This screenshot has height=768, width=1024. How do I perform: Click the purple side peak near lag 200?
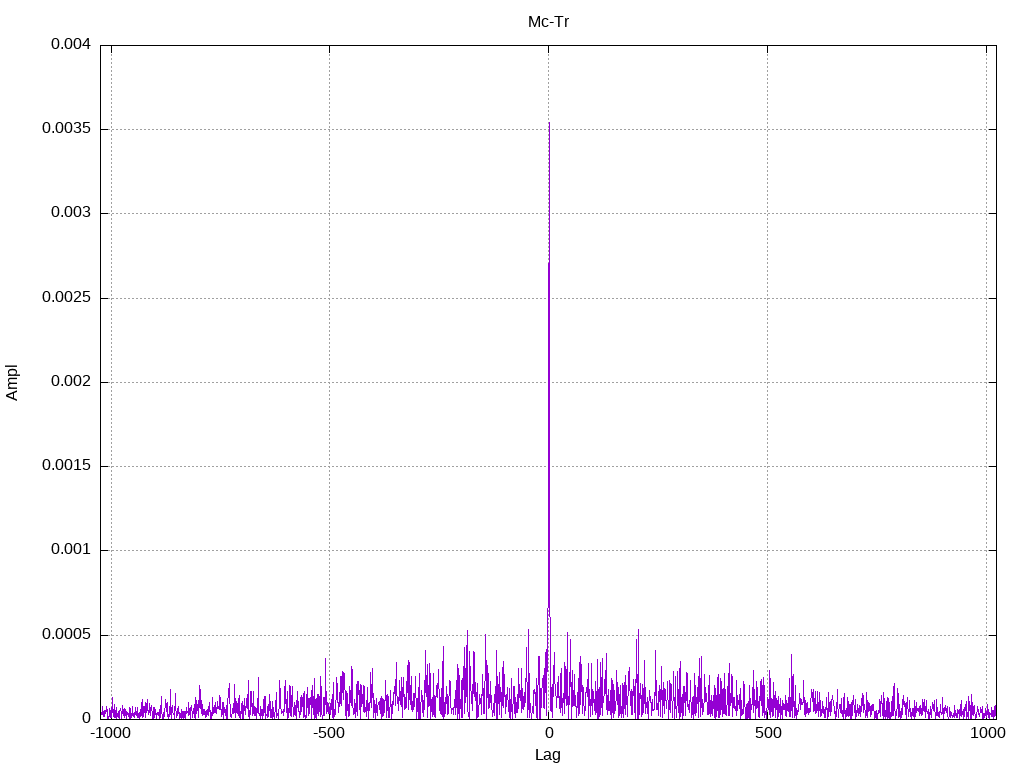pyautogui.click(x=638, y=631)
